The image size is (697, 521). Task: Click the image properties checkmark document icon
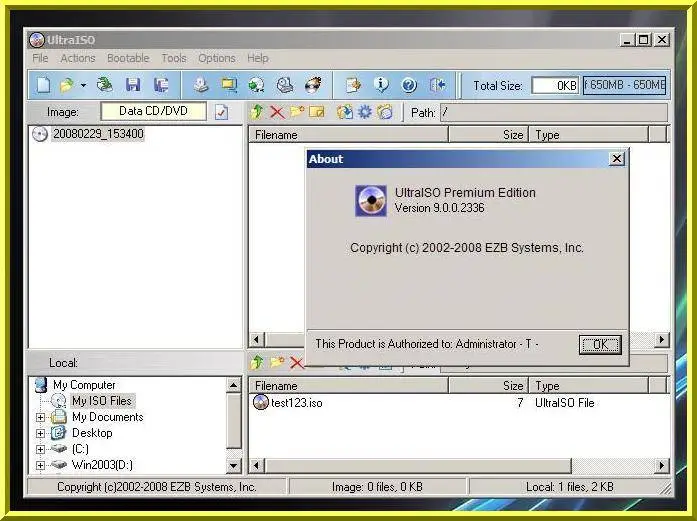221,112
